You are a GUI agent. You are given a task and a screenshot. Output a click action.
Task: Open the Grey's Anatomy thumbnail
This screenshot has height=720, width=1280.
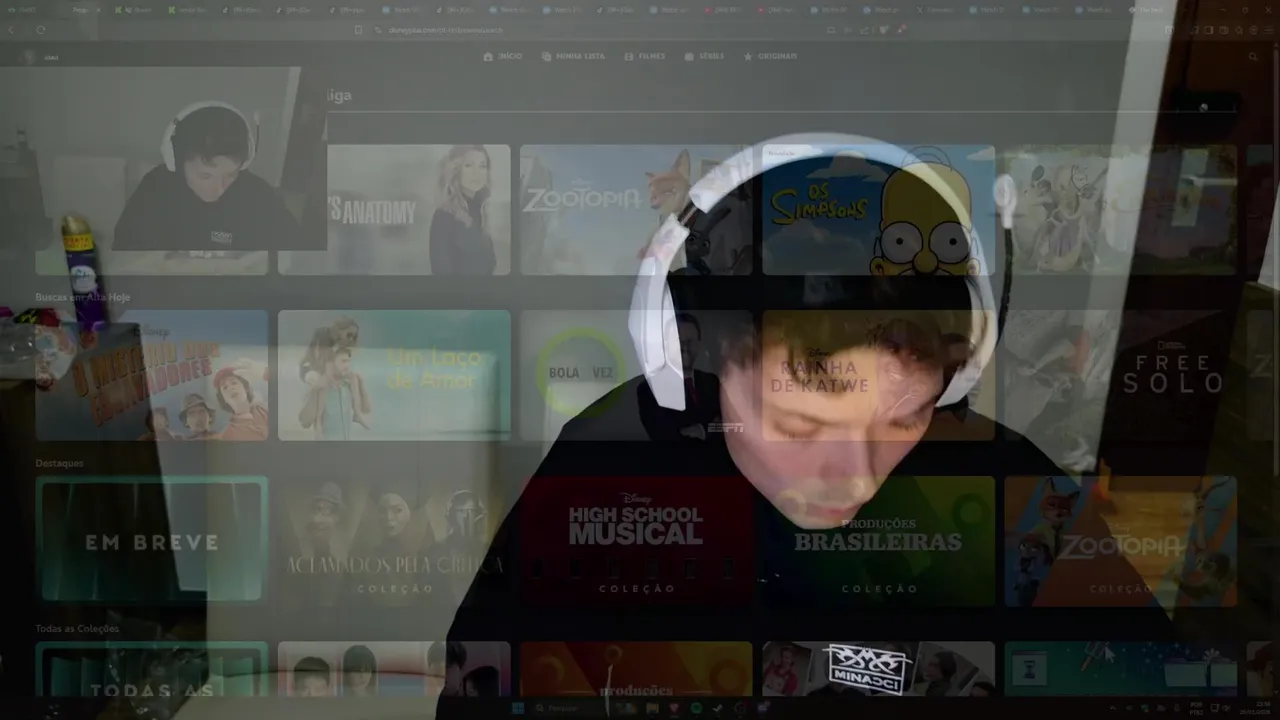[394, 209]
